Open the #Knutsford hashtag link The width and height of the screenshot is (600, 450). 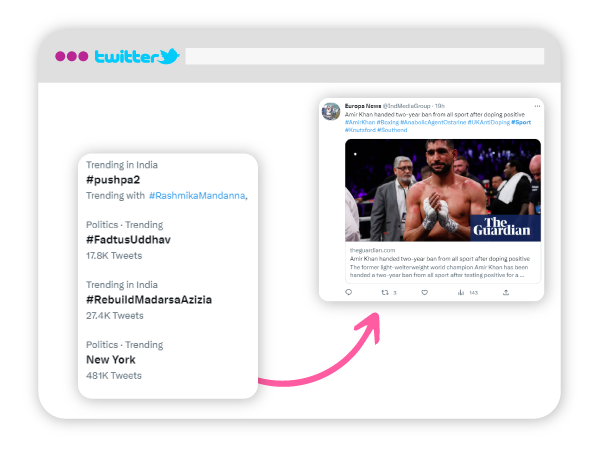pos(360,130)
